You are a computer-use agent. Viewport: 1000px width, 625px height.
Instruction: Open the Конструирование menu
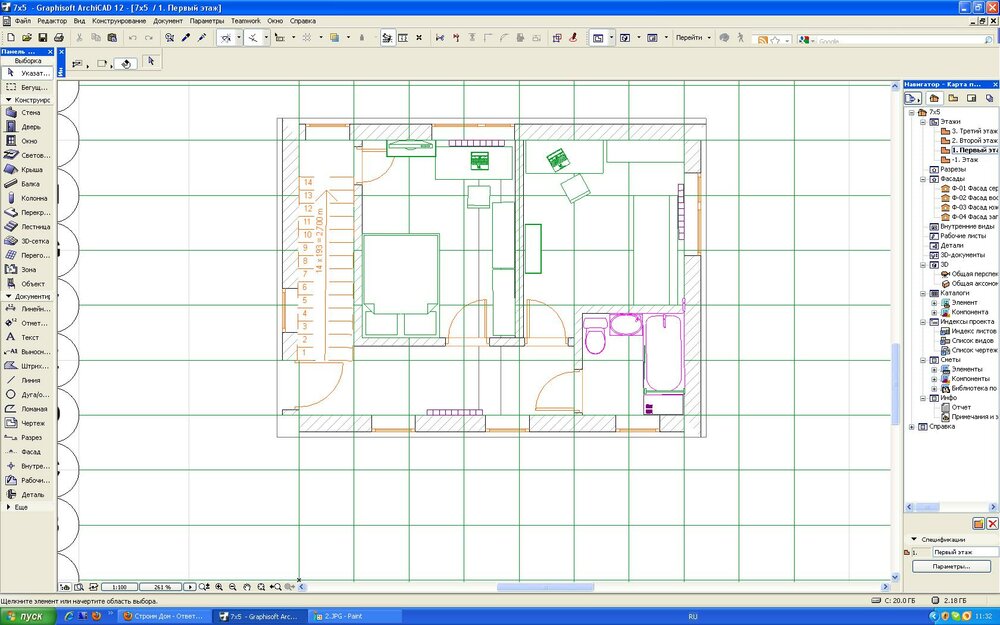click(x=118, y=20)
